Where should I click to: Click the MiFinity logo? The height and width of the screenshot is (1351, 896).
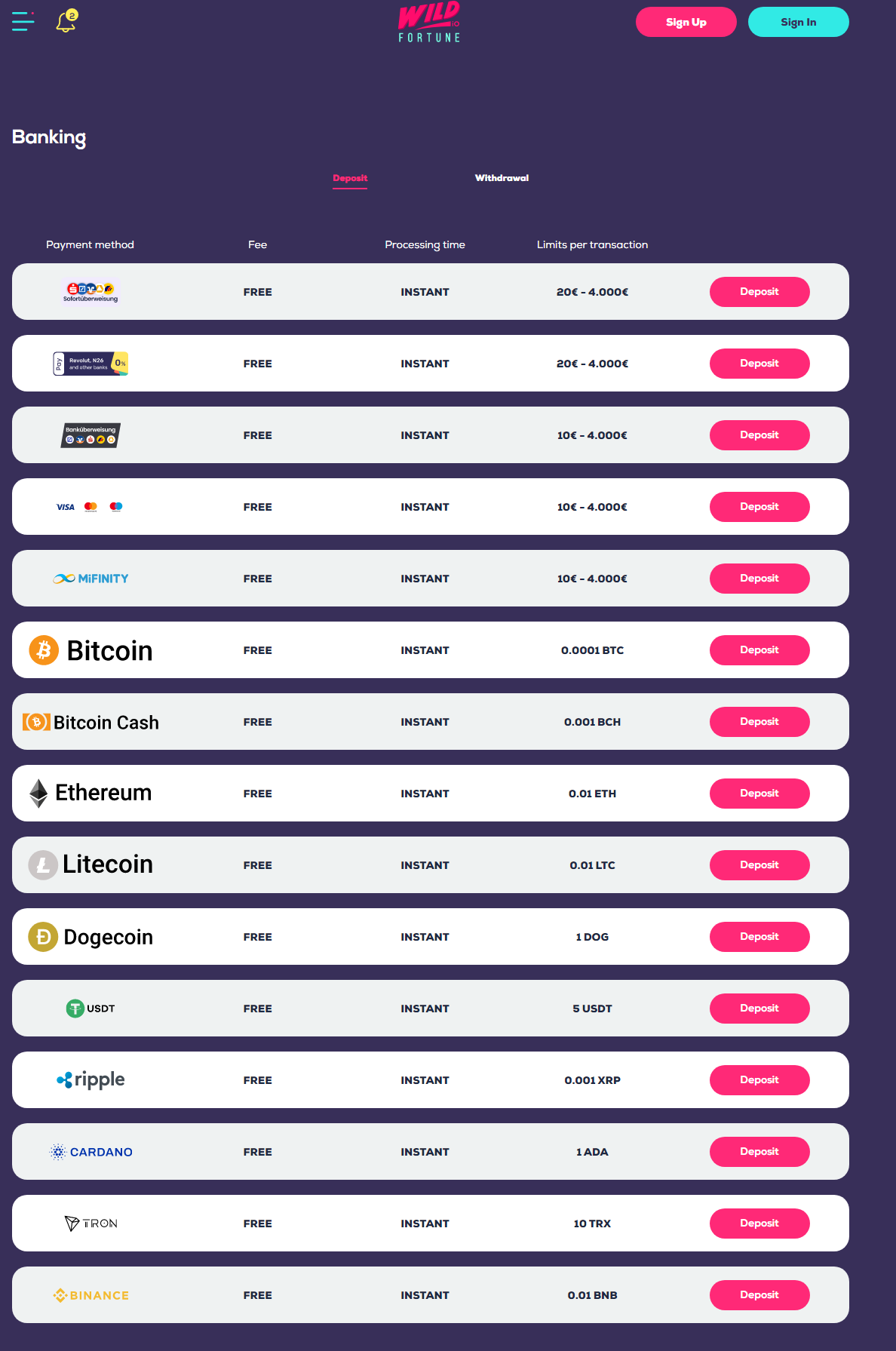coord(91,579)
